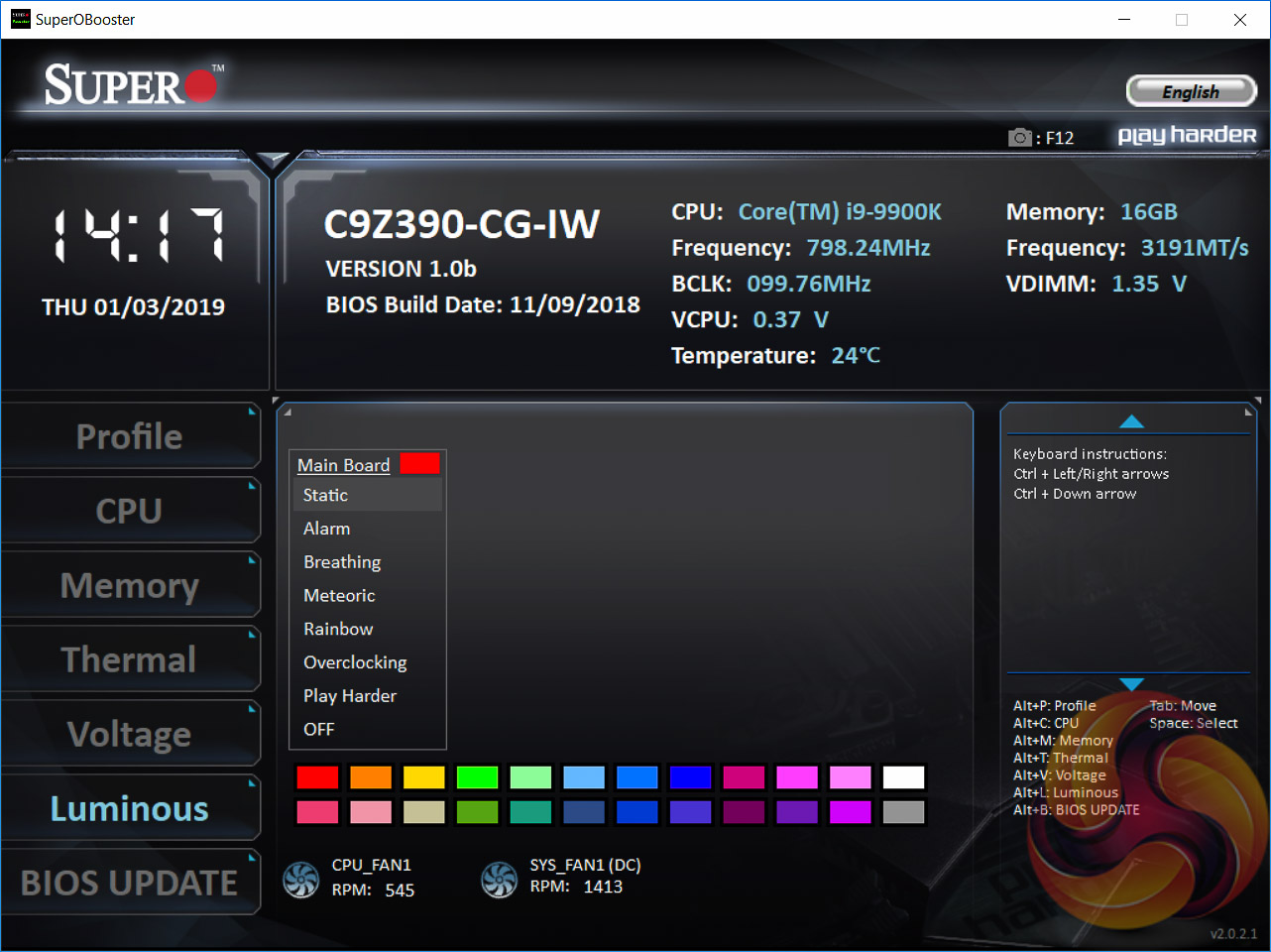Image resolution: width=1271 pixels, height=952 pixels.
Task: Click the Memory size value 16GB
Action: tap(1149, 212)
